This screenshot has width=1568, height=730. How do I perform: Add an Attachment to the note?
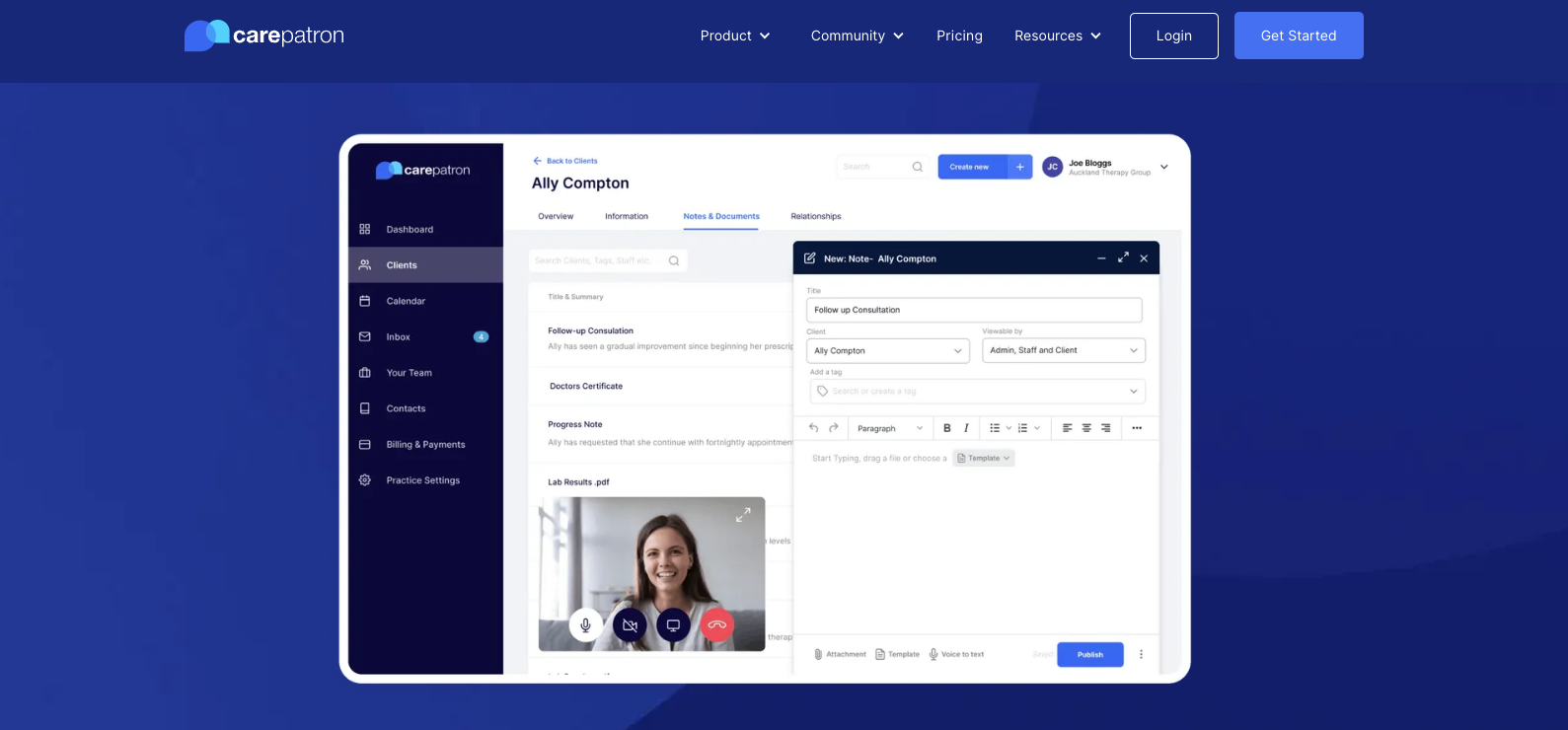[840, 654]
